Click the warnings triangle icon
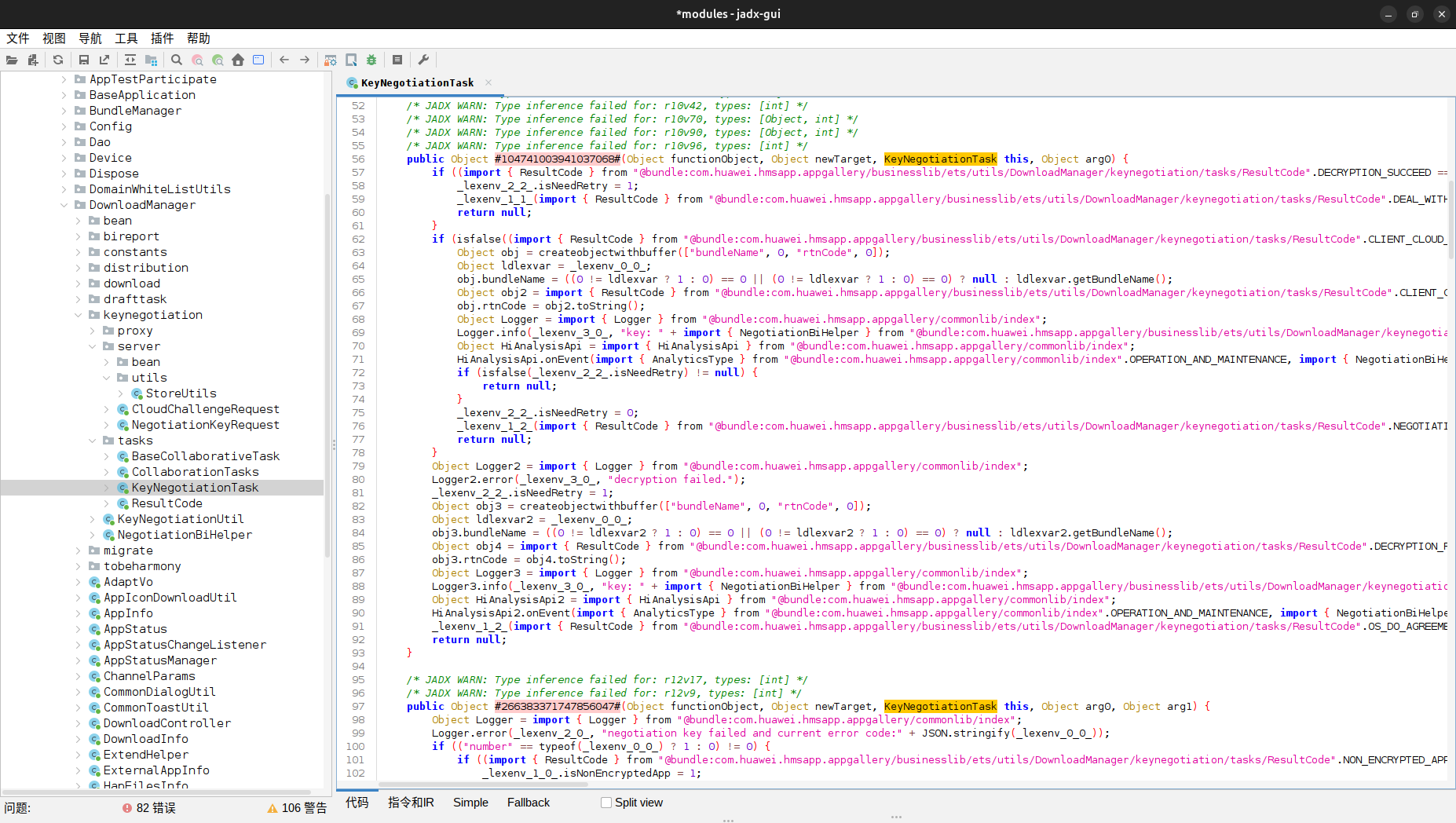 tap(273, 808)
